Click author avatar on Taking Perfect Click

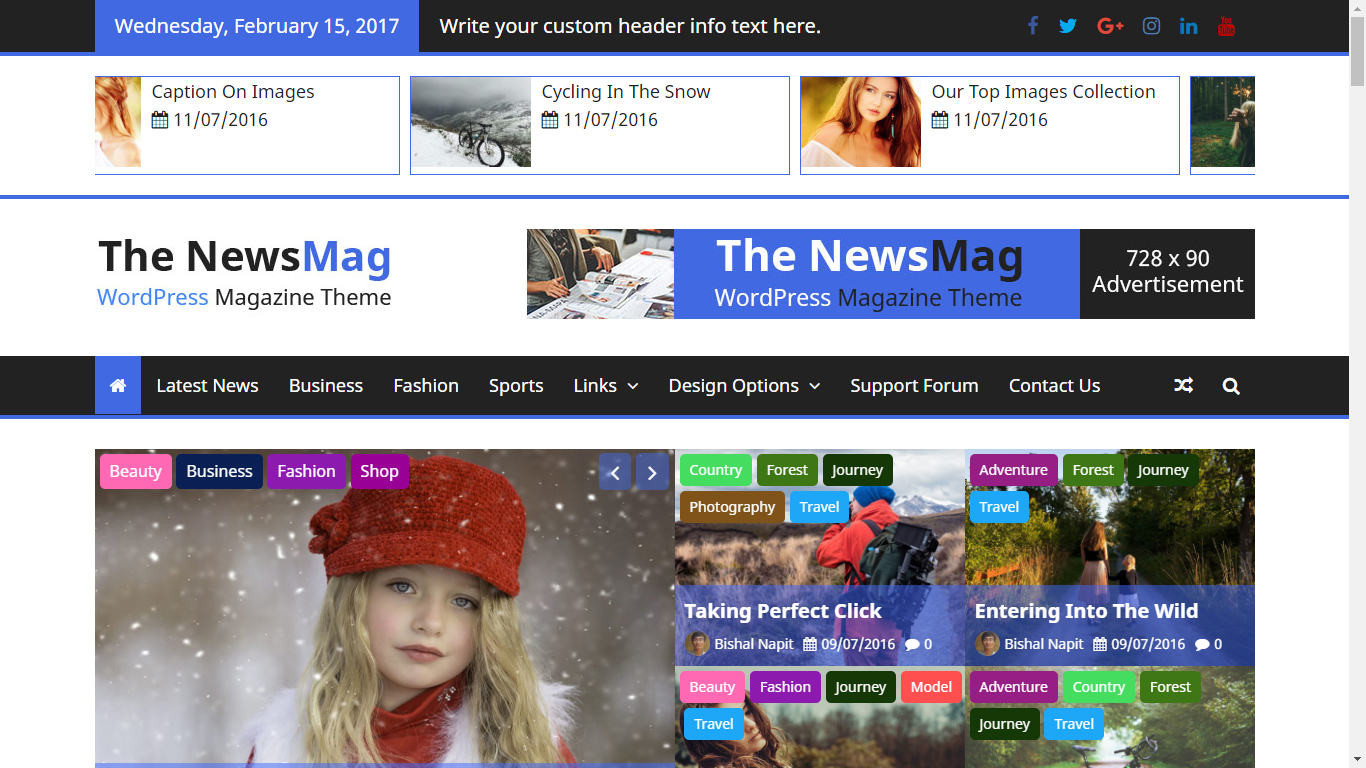point(697,644)
